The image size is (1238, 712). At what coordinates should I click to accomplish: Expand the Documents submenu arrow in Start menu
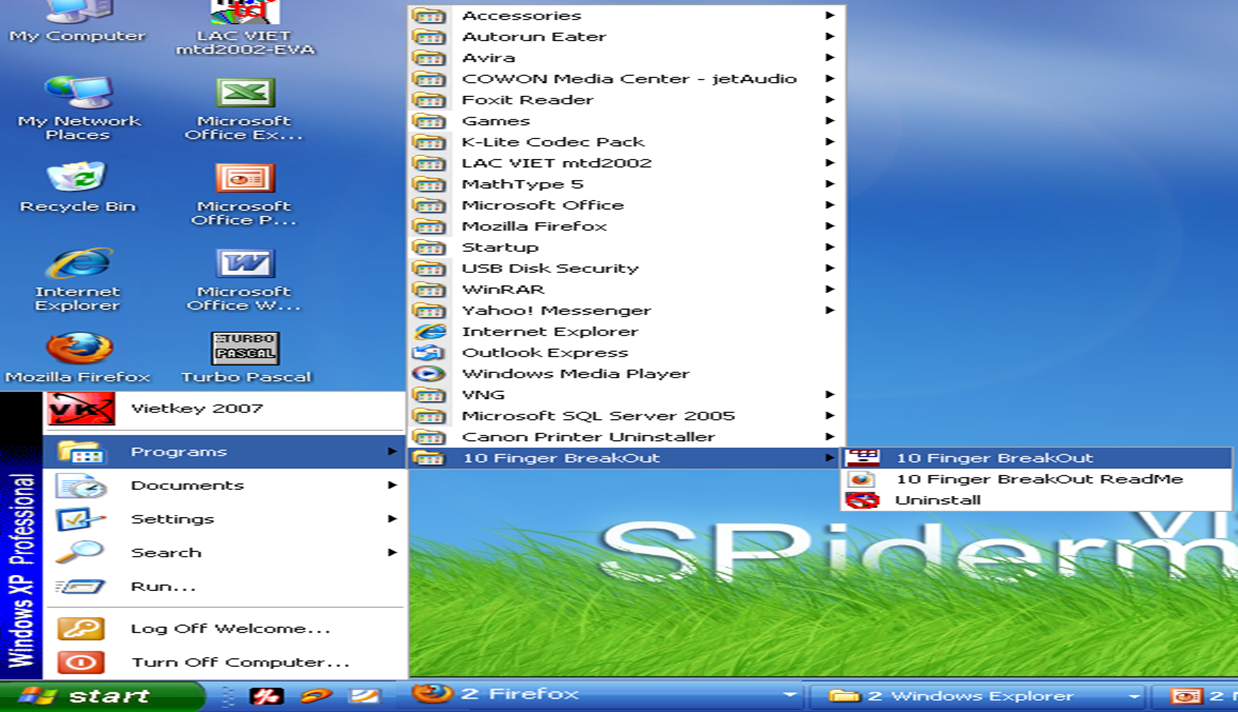[392, 485]
